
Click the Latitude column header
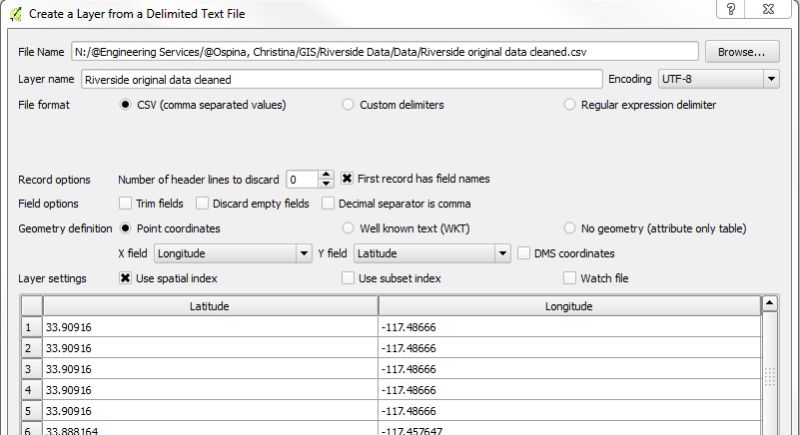click(210, 306)
